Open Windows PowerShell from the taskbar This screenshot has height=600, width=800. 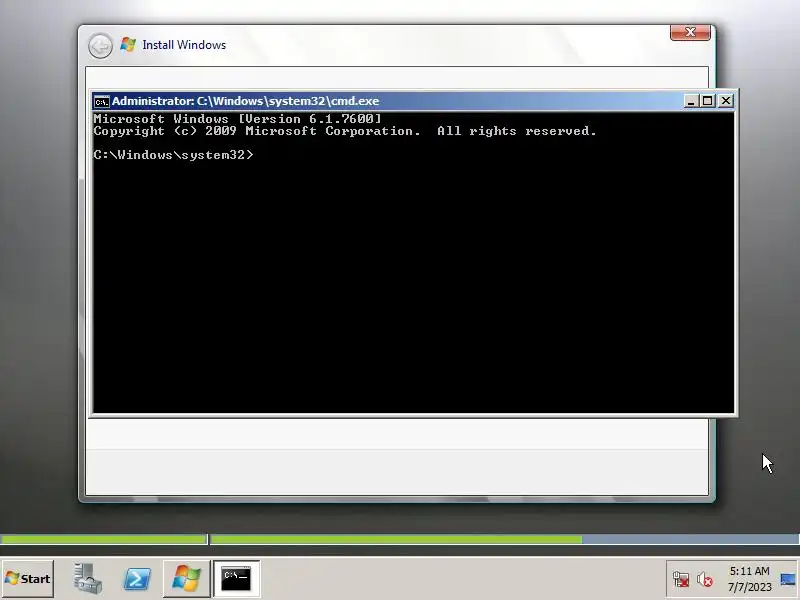(x=137, y=579)
